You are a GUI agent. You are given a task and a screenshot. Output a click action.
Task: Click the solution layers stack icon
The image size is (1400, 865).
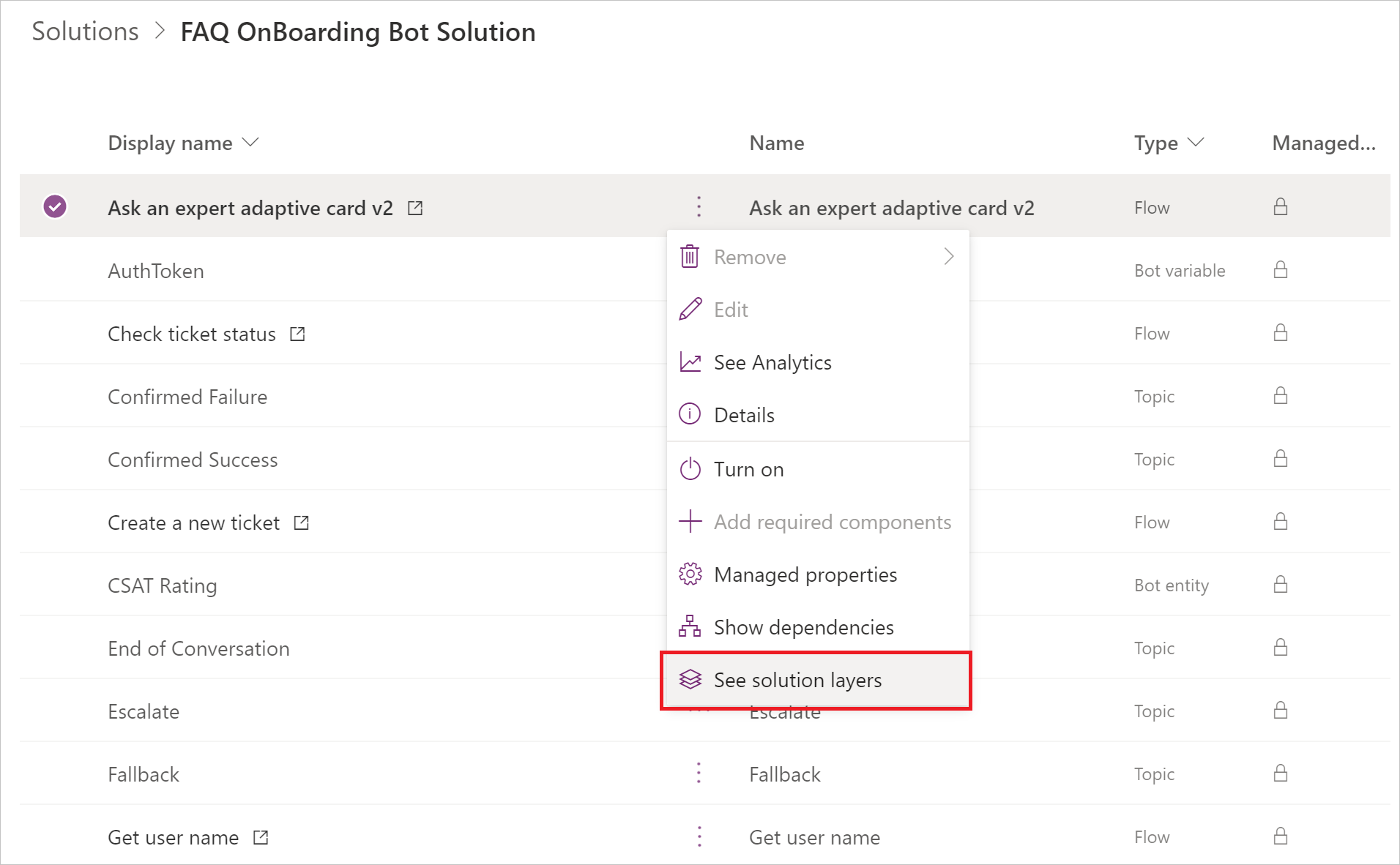(x=689, y=679)
